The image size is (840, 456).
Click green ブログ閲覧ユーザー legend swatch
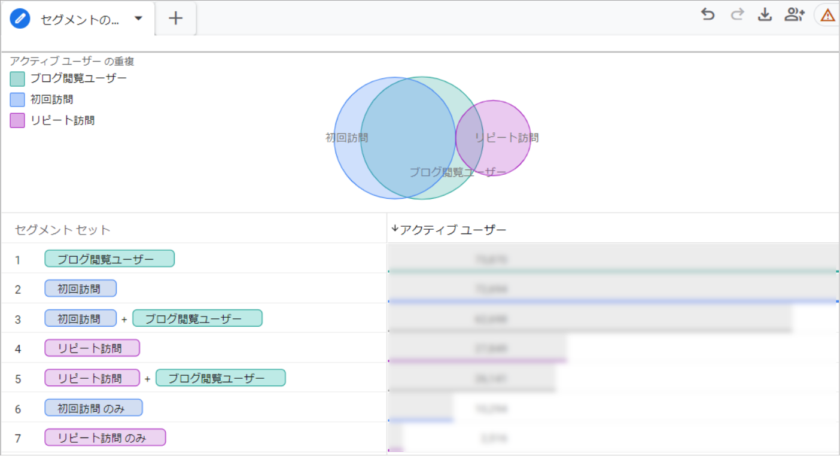pyautogui.click(x=17, y=78)
